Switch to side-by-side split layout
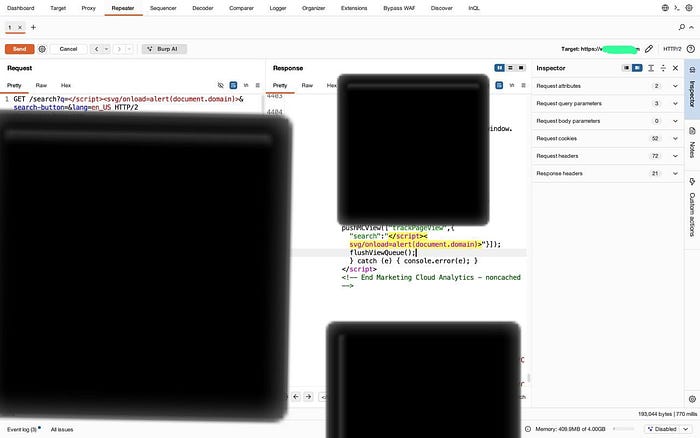The height and width of the screenshot is (438, 700). pyautogui.click(x=499, y=68)
